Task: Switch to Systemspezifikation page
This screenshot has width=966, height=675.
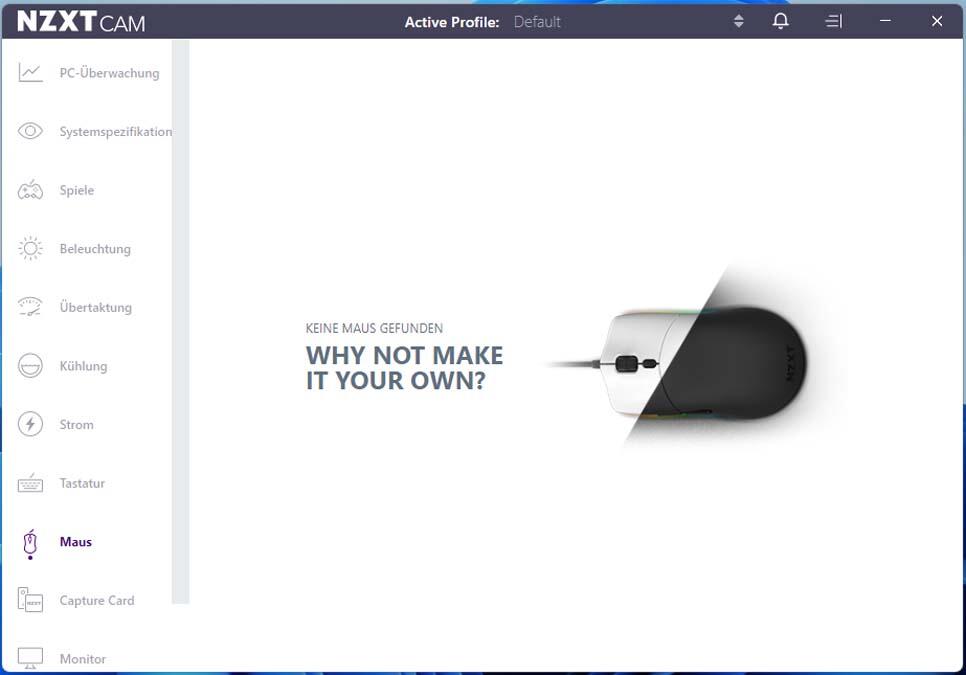Action: pyautogui.click(x=116, y=131)
